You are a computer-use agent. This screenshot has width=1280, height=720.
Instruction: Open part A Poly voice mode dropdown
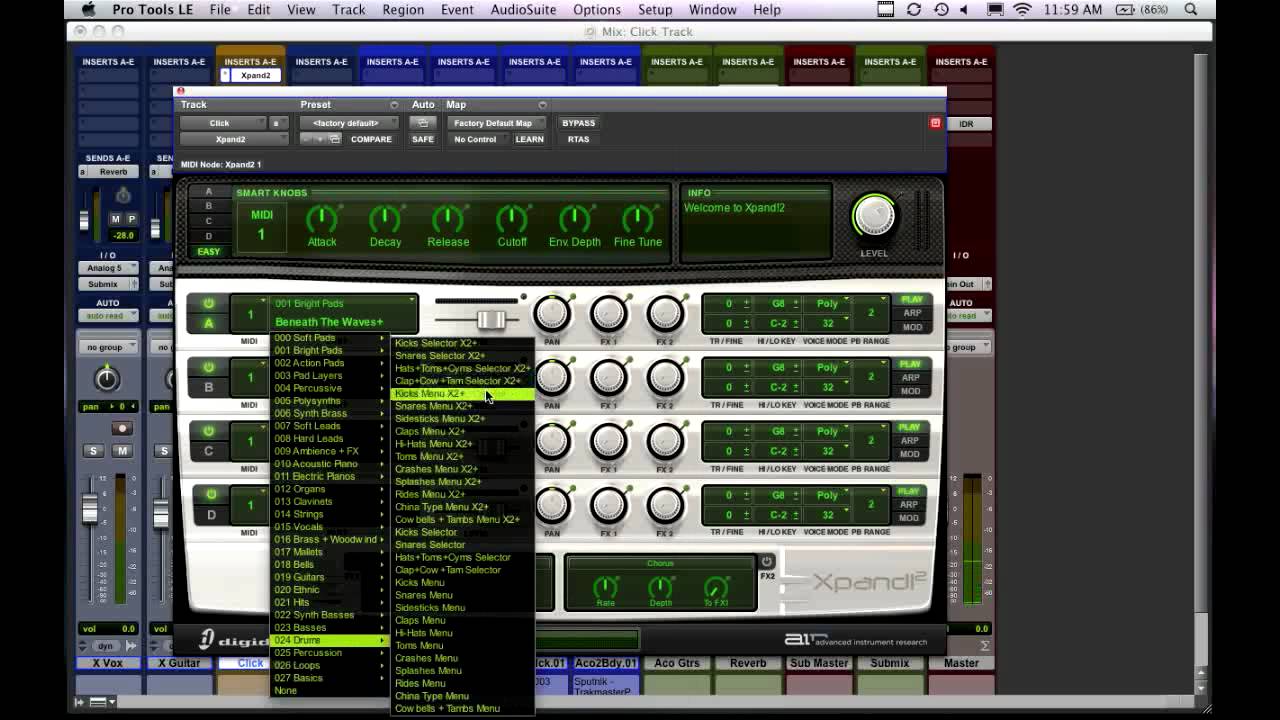827,303
